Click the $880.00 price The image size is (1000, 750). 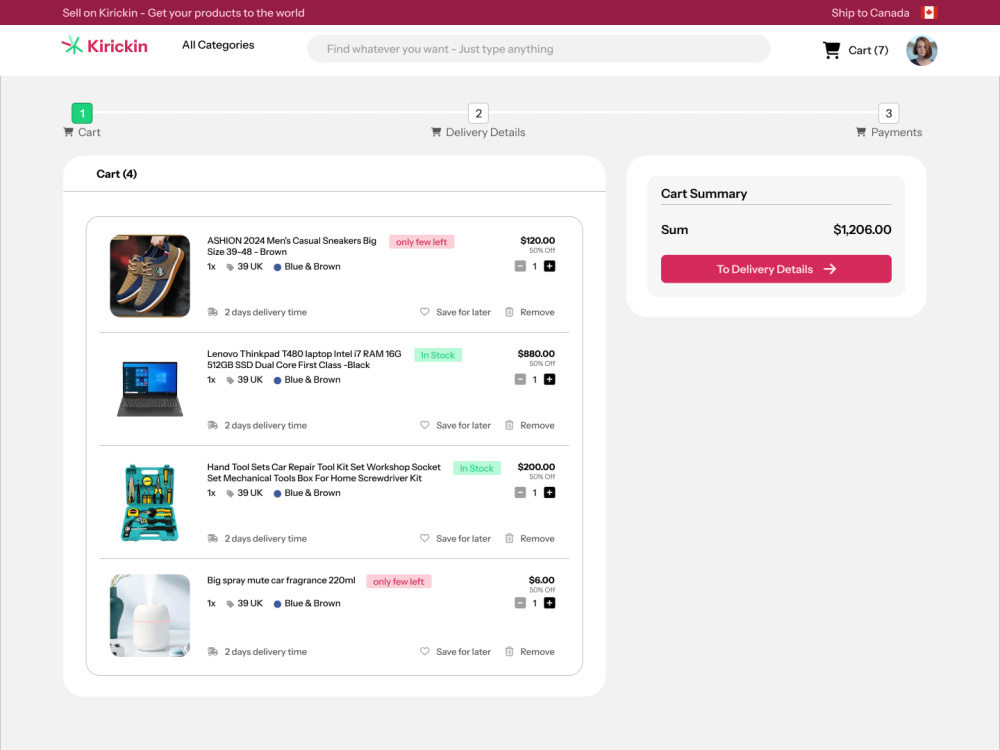[536, 353]
